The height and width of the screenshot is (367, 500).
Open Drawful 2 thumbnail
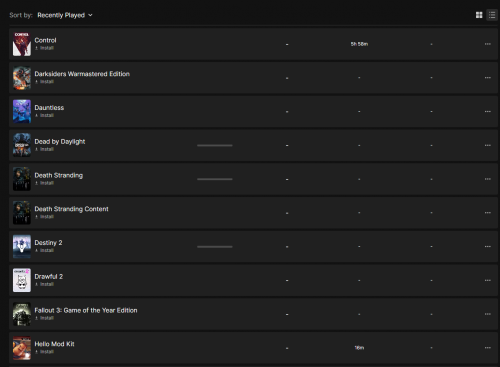(22, 280)
